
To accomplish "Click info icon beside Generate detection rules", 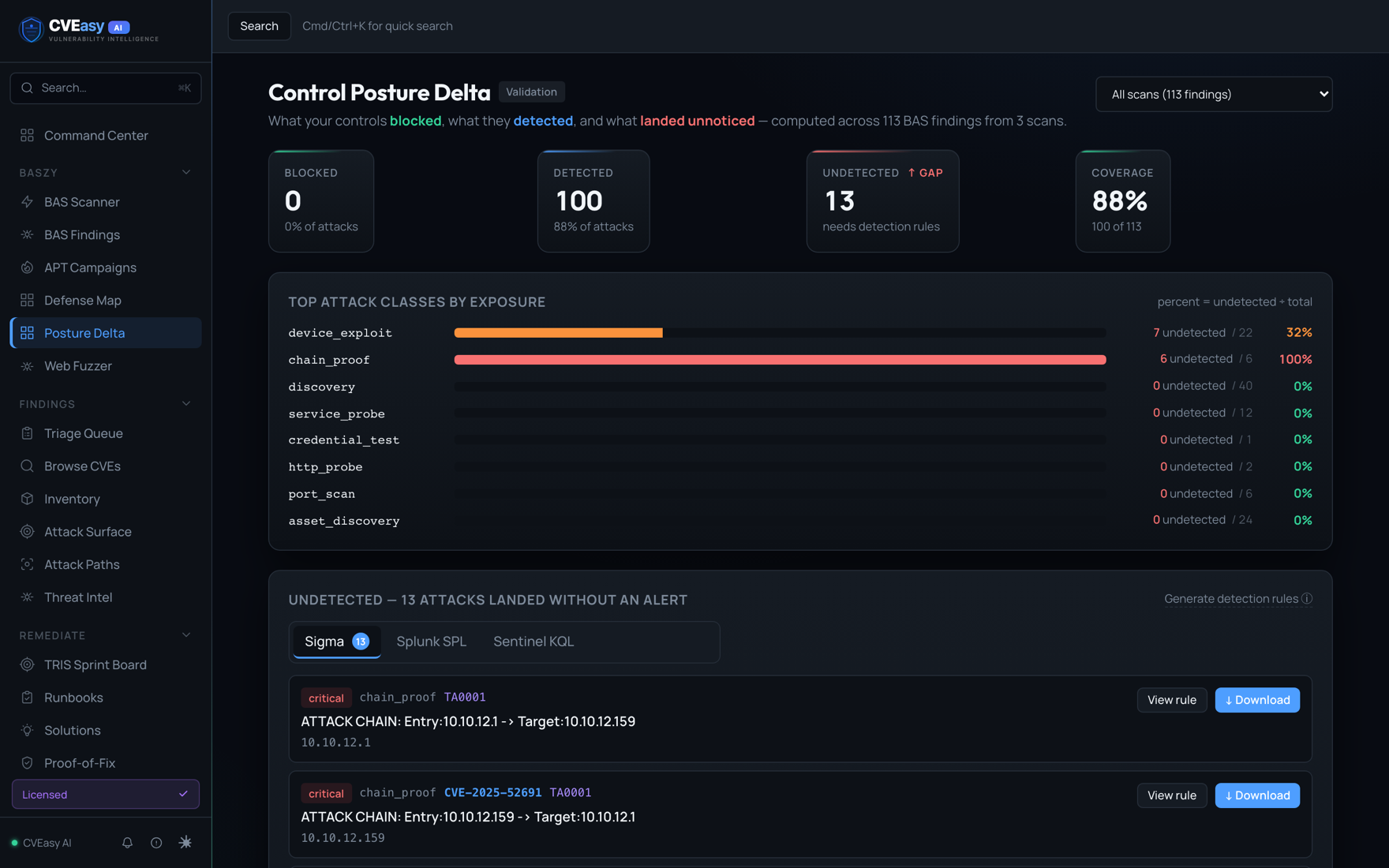I will coord(1307,599).
